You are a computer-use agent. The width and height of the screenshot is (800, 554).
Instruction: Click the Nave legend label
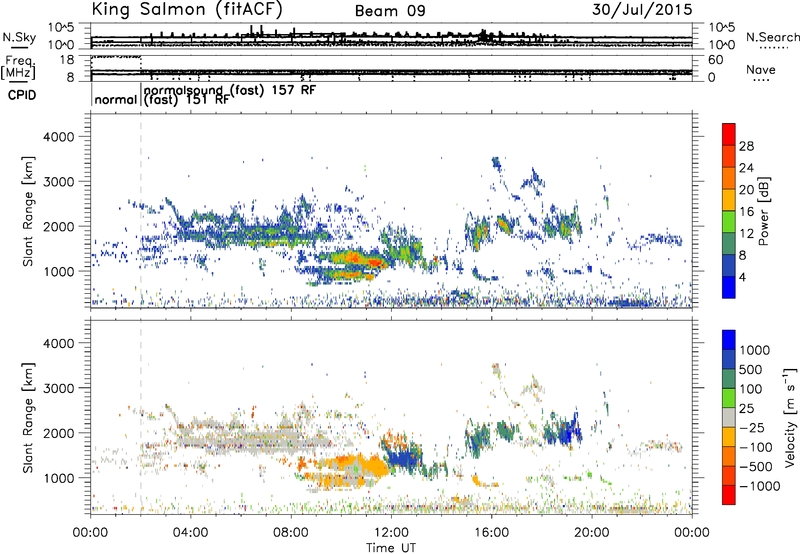point(761,70)
